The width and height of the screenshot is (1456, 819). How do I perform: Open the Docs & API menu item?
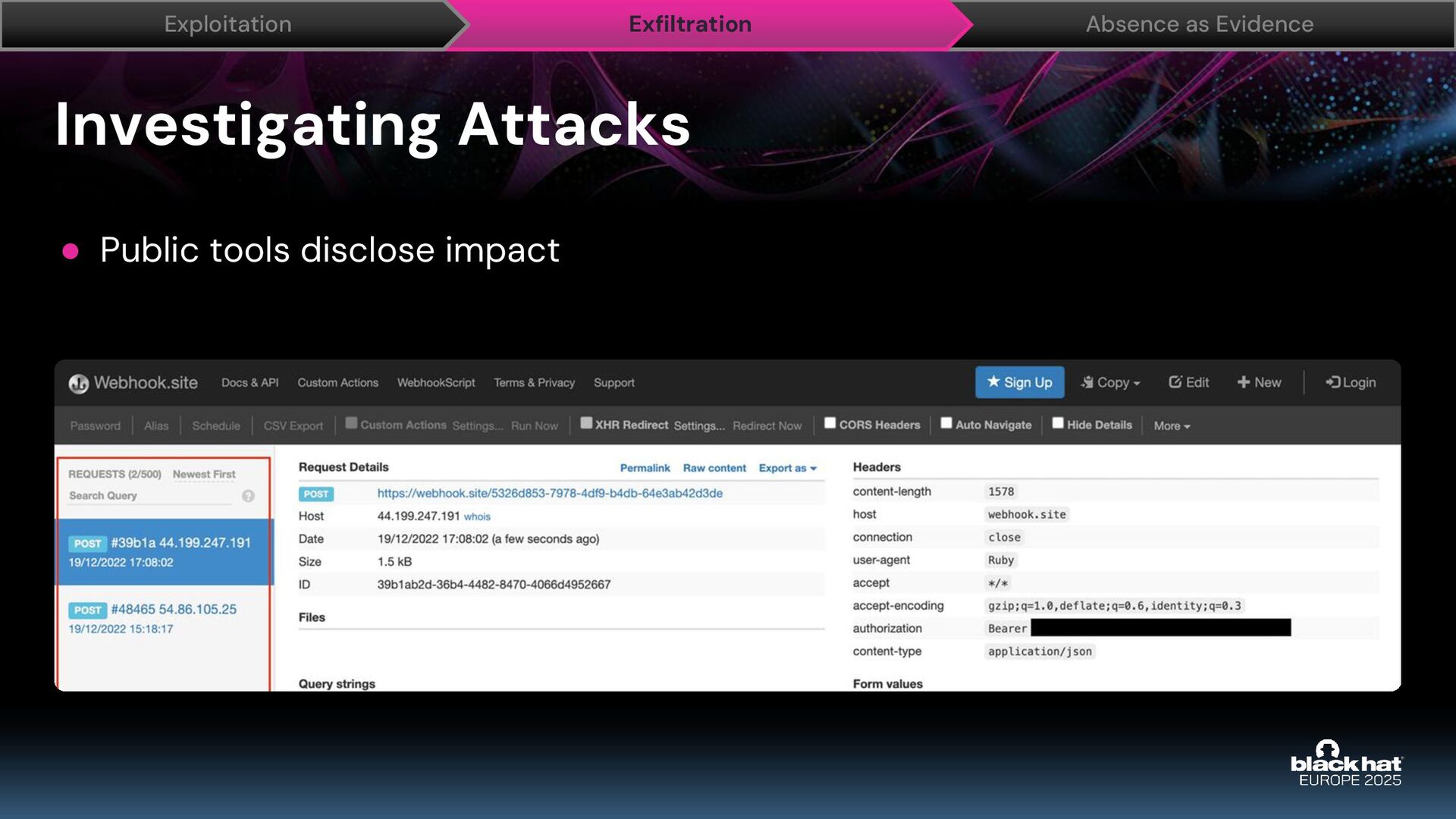[x=249, y=382]
